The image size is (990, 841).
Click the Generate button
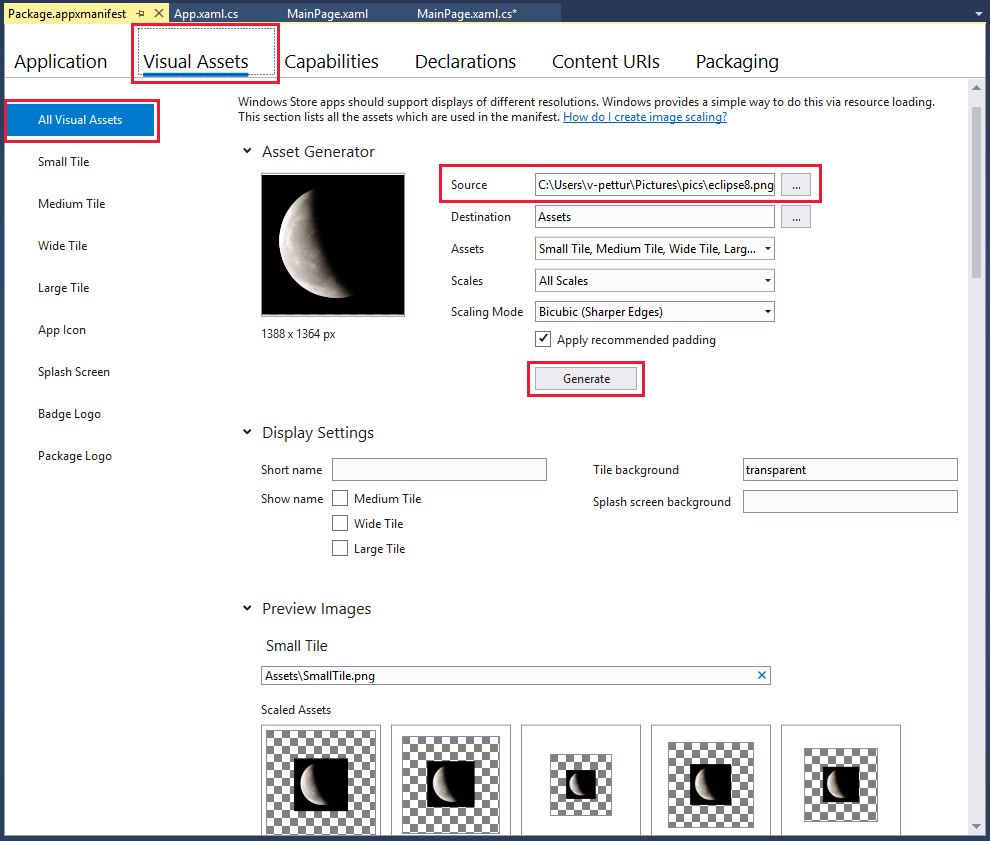[x=586, y=379]
